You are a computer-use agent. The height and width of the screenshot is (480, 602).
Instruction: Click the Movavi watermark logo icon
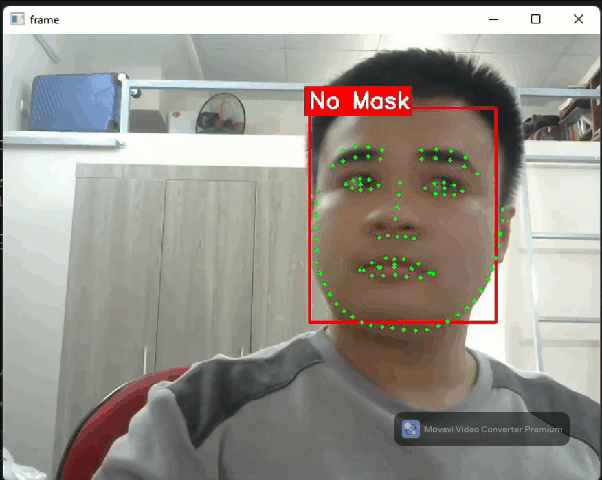click(410, 429)
